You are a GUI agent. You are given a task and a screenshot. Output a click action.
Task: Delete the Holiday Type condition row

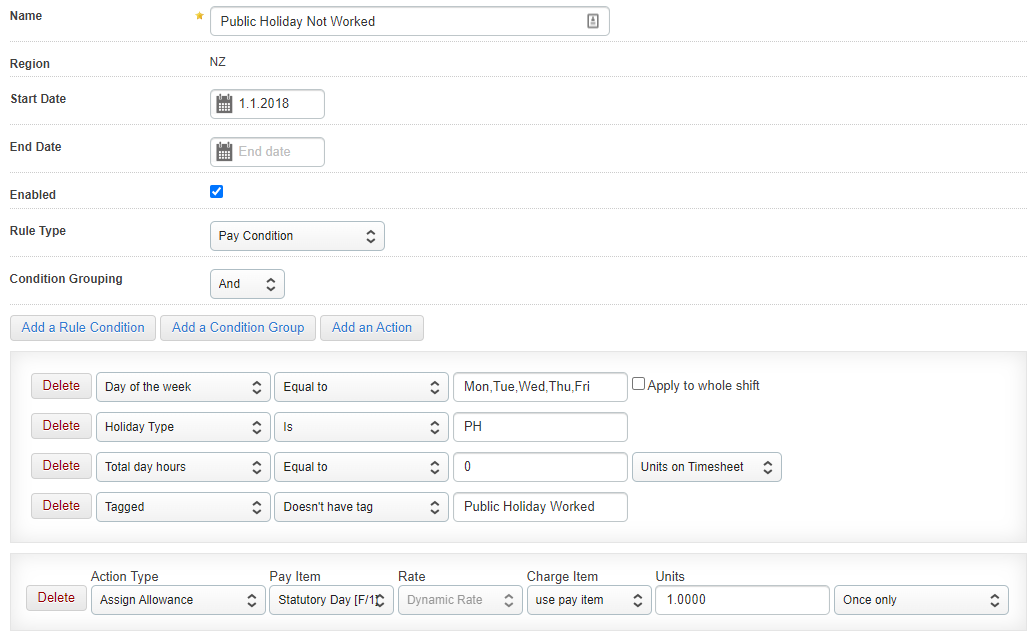[61, 426]
